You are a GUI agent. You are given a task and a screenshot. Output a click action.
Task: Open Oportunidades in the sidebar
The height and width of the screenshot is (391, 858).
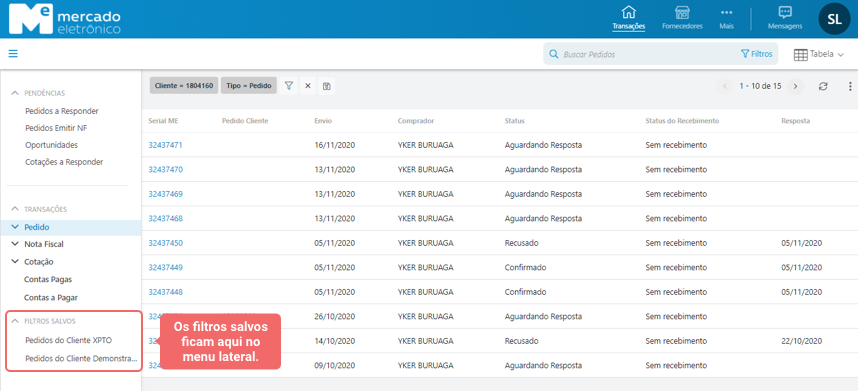tap(51, 145)
